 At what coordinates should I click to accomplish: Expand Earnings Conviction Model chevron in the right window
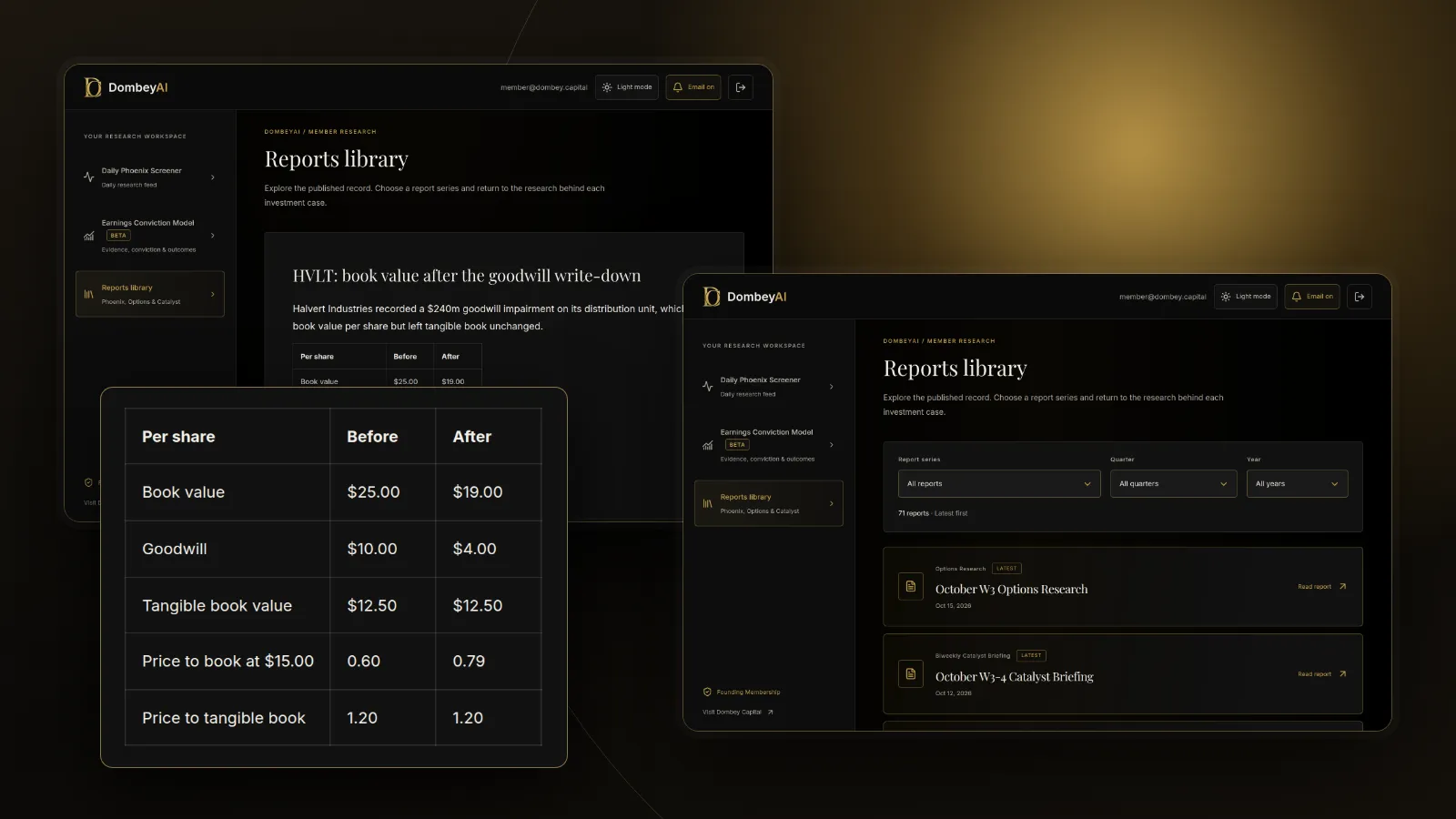coord(832,445)
